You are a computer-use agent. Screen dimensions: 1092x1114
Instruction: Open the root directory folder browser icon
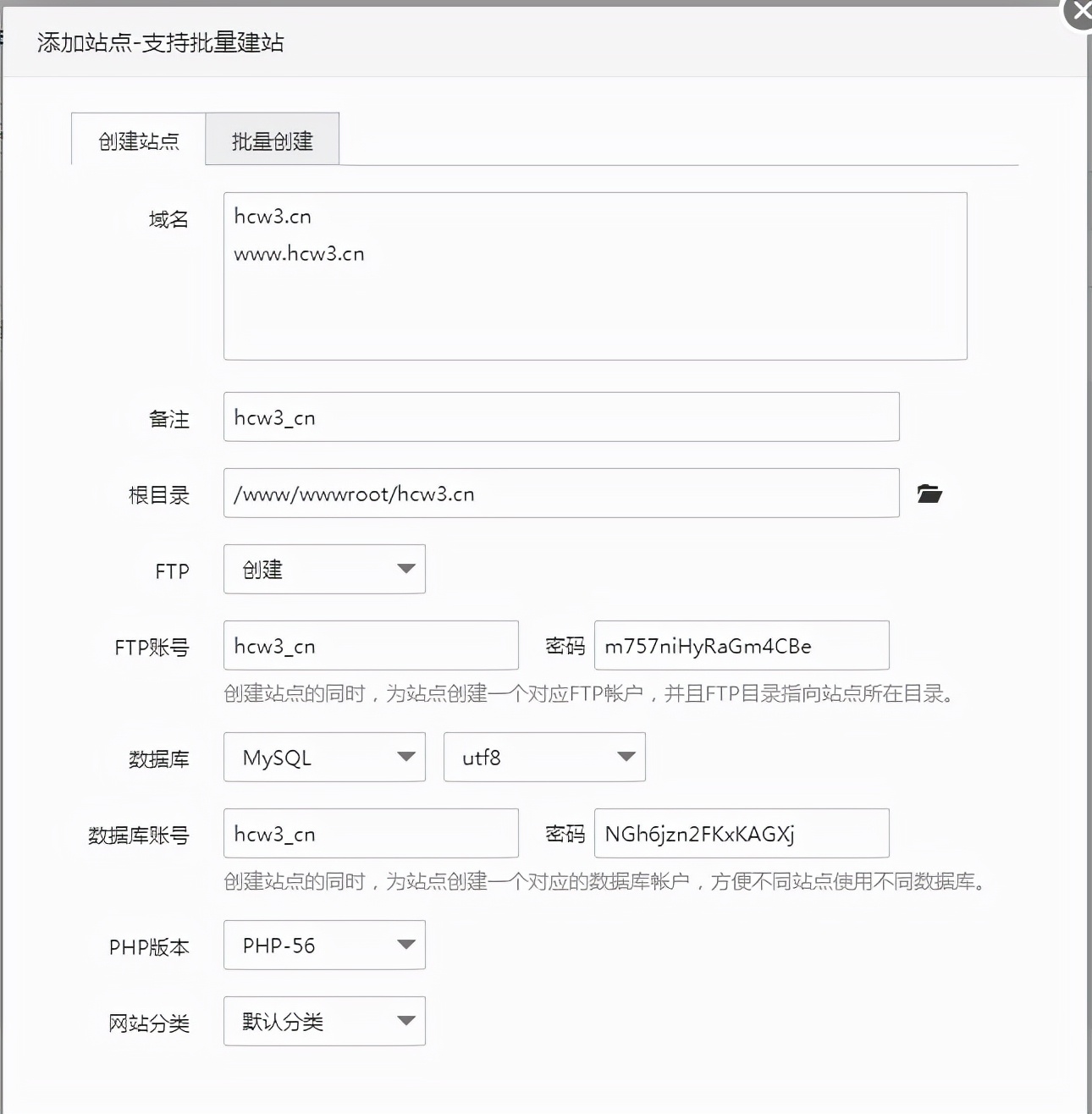tap(929, 494)
